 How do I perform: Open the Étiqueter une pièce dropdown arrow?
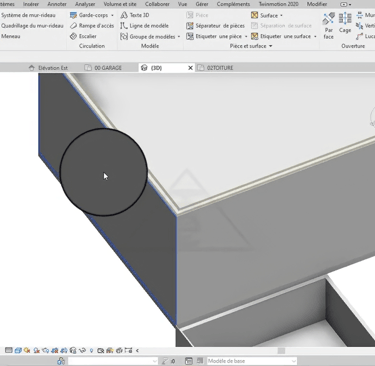click(x=246, y=36)
